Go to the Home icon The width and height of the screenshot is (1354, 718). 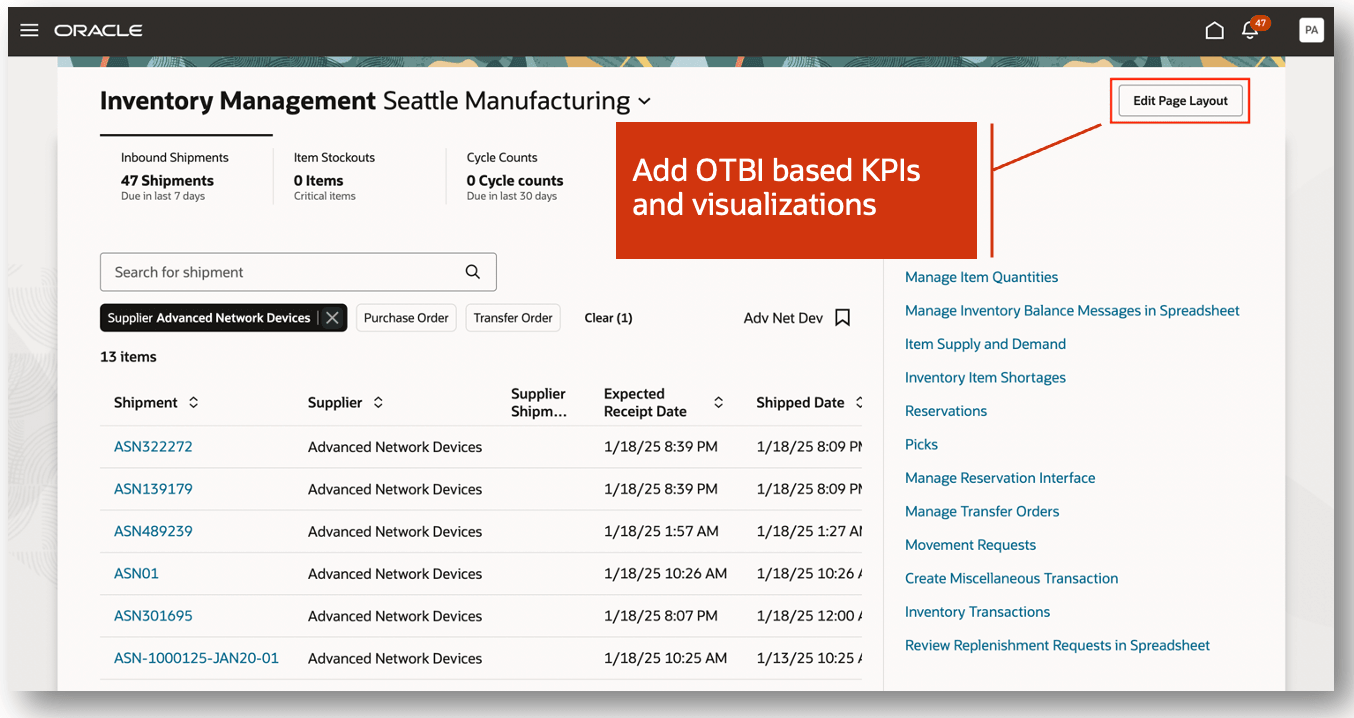tap(1214, 30)
